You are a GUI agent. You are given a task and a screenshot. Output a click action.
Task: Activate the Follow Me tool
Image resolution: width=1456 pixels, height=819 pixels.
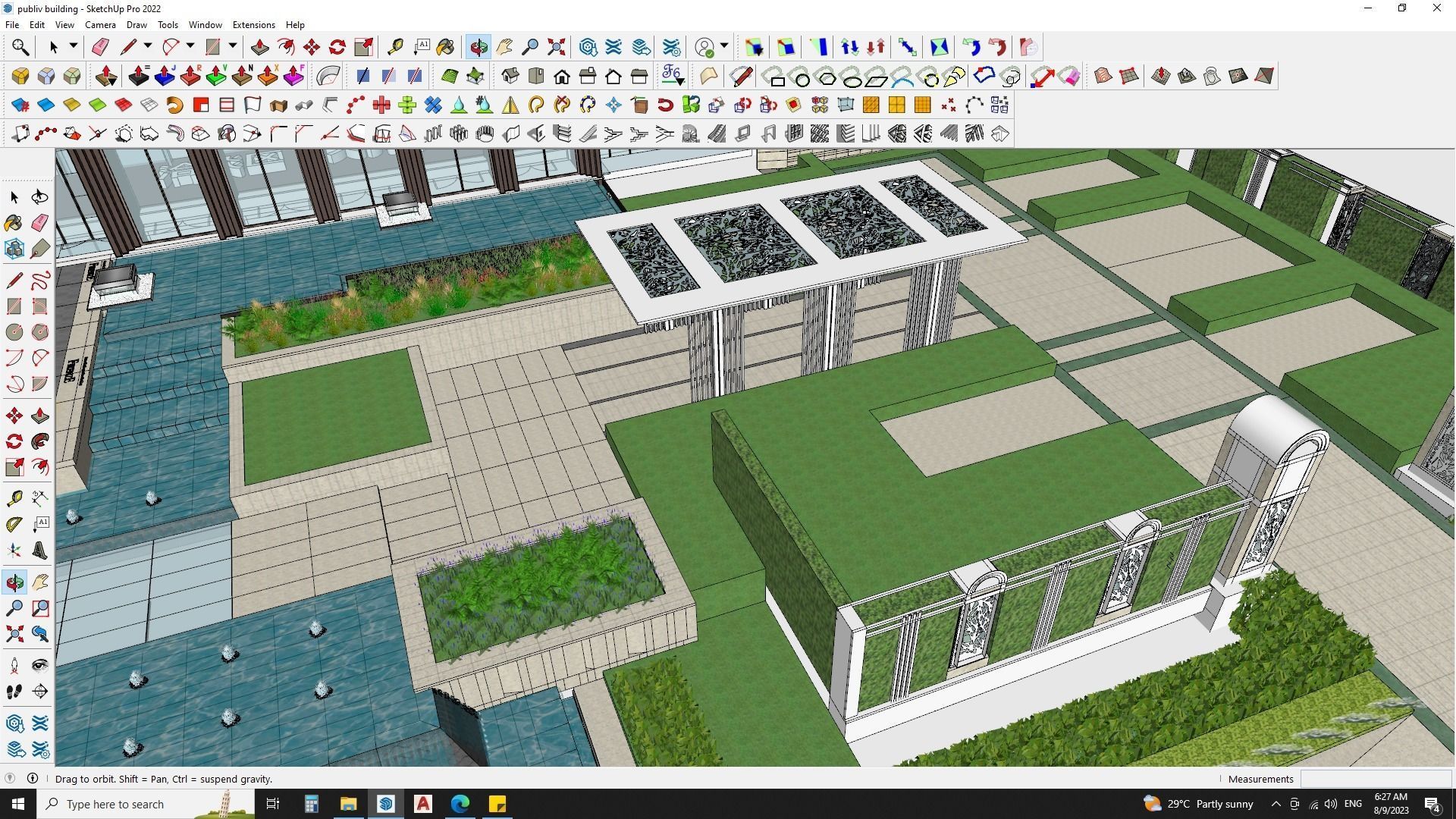pyautogui.click(x=40, y=441)
